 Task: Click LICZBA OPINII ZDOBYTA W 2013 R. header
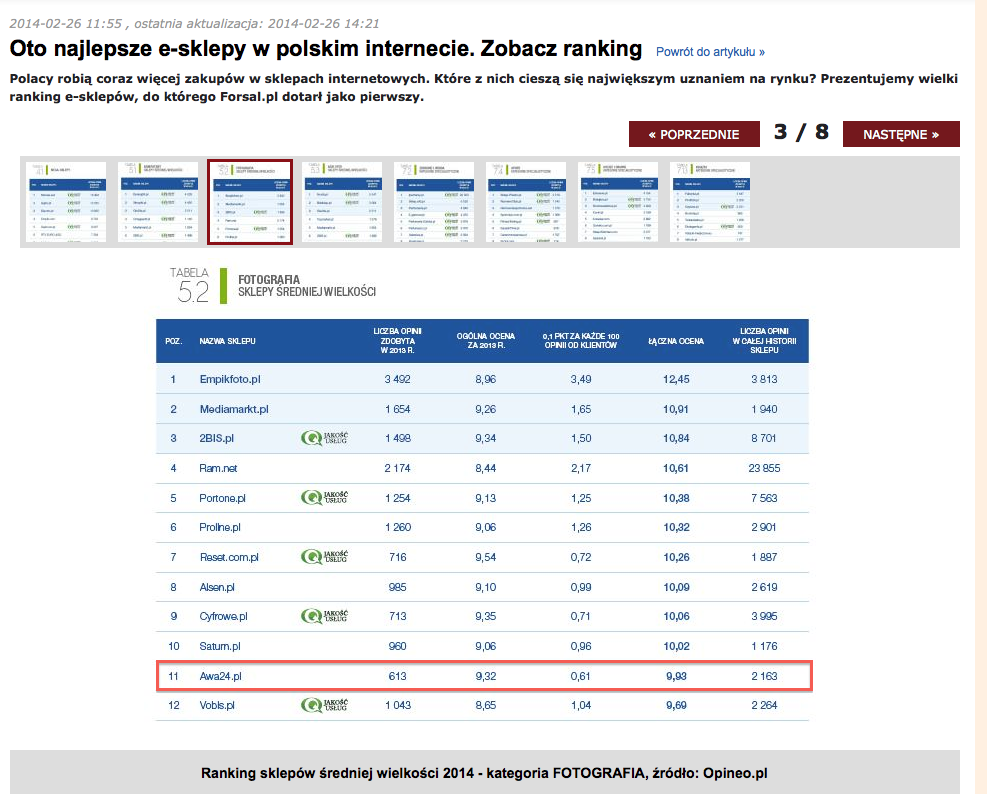point(397,341)
